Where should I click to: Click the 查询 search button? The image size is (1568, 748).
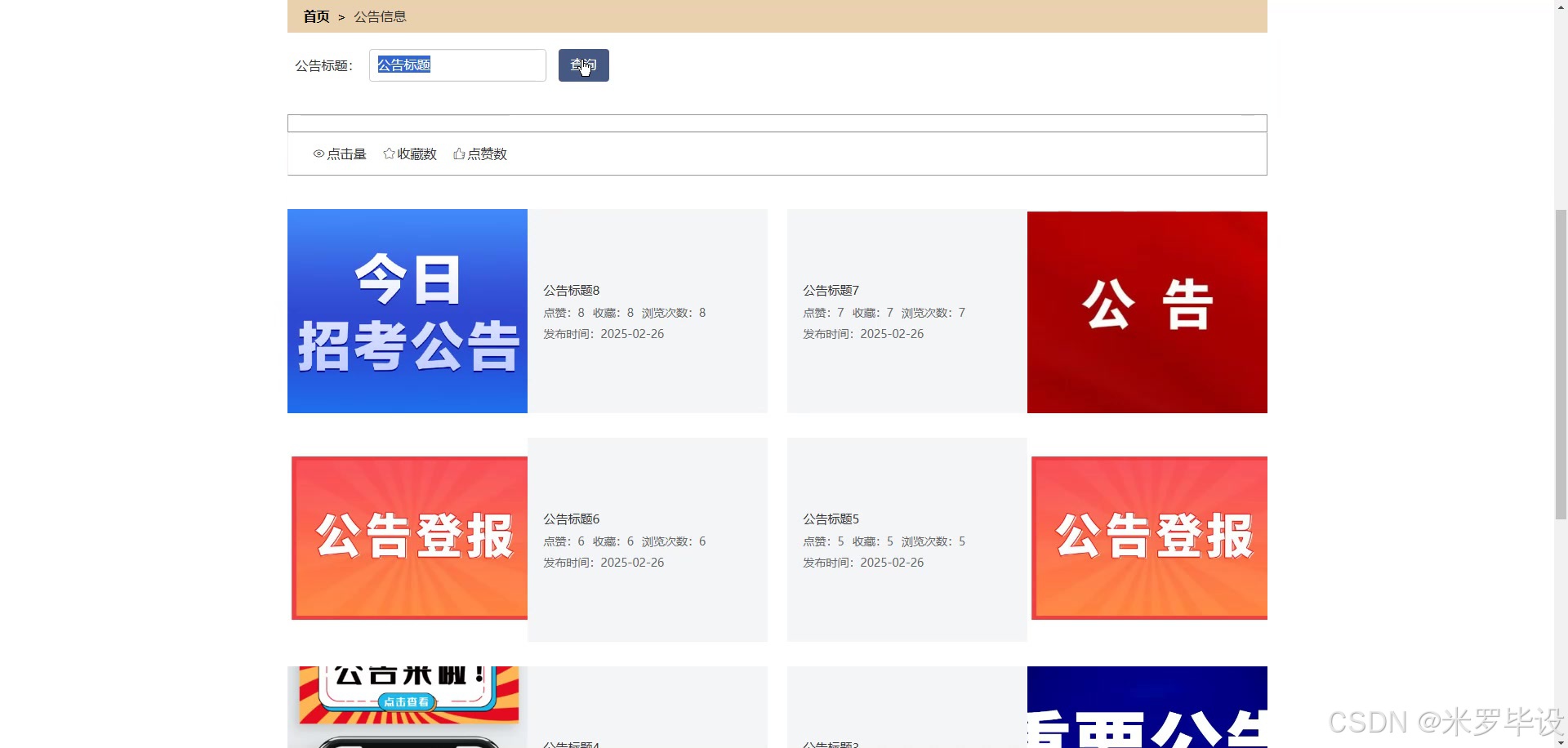coord(584,65)
